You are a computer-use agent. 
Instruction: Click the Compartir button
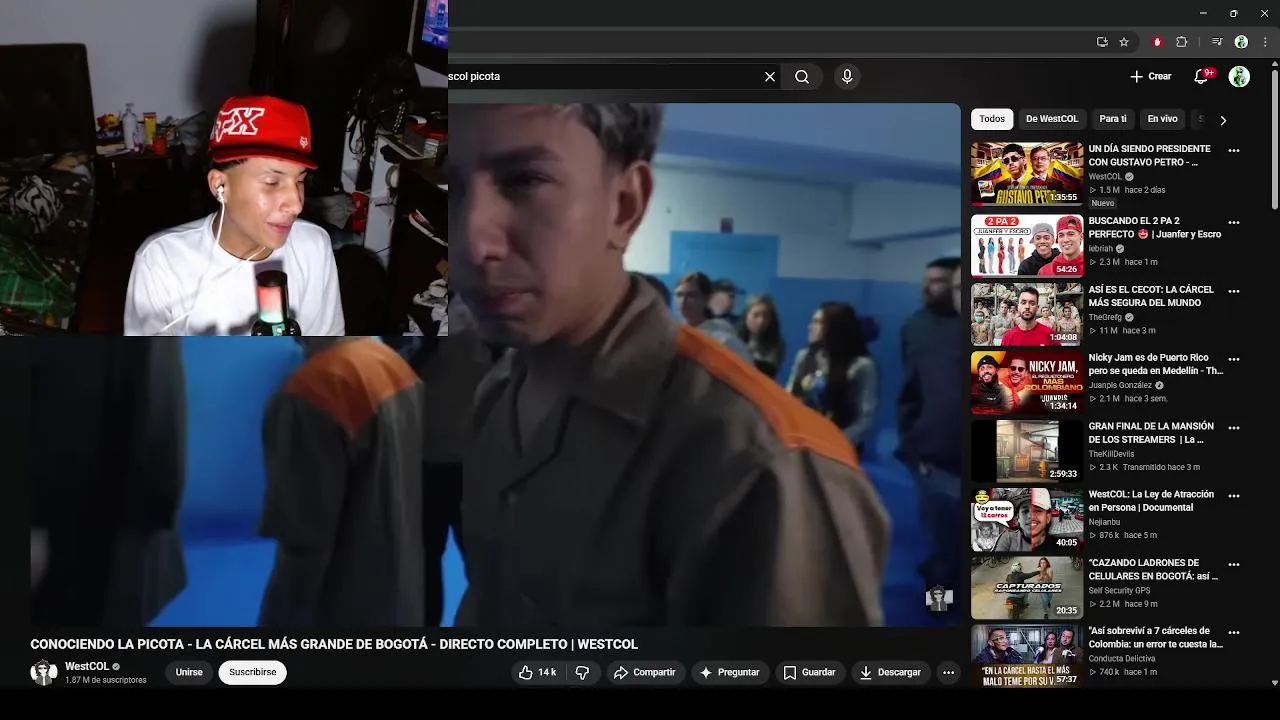point(645,673)
